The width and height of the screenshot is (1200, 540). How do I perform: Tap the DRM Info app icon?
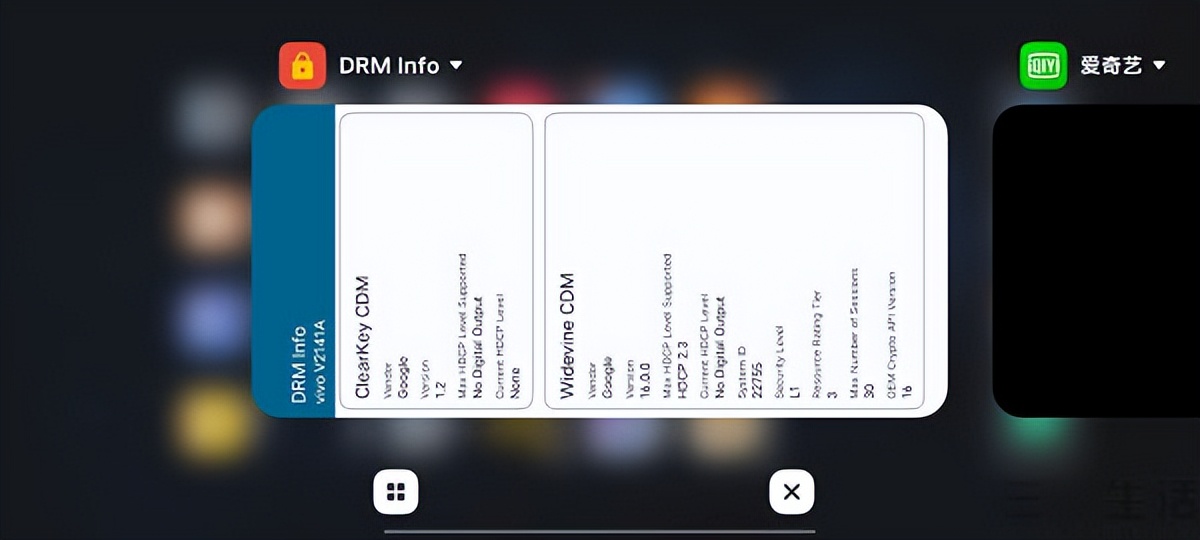303,65
